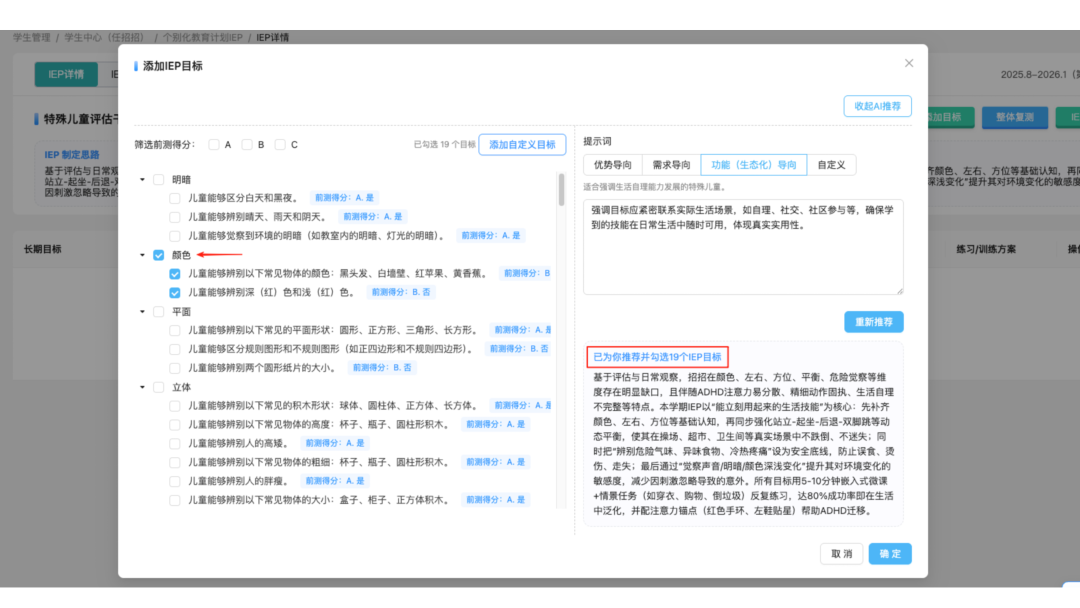Click 个别化教育计划IEP breadcrumb link
The height and width of the screenshot is (608, 1080).
[x=202, y=37]
